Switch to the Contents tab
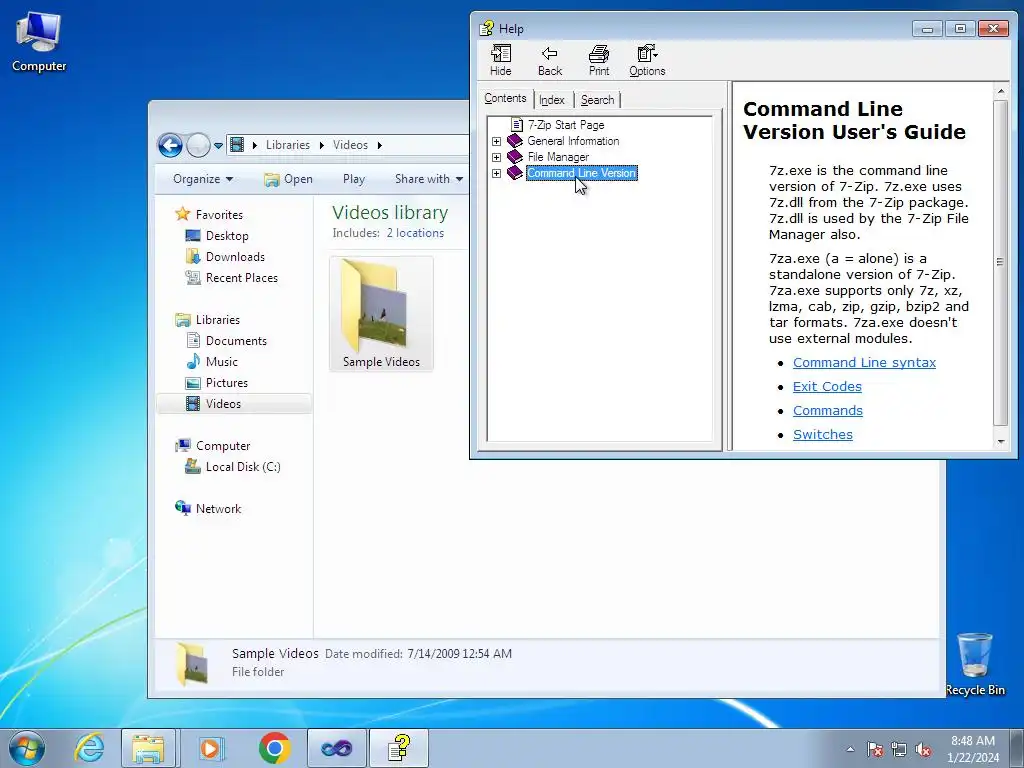Screen dimensions: 1024x768 coord(505,99)
